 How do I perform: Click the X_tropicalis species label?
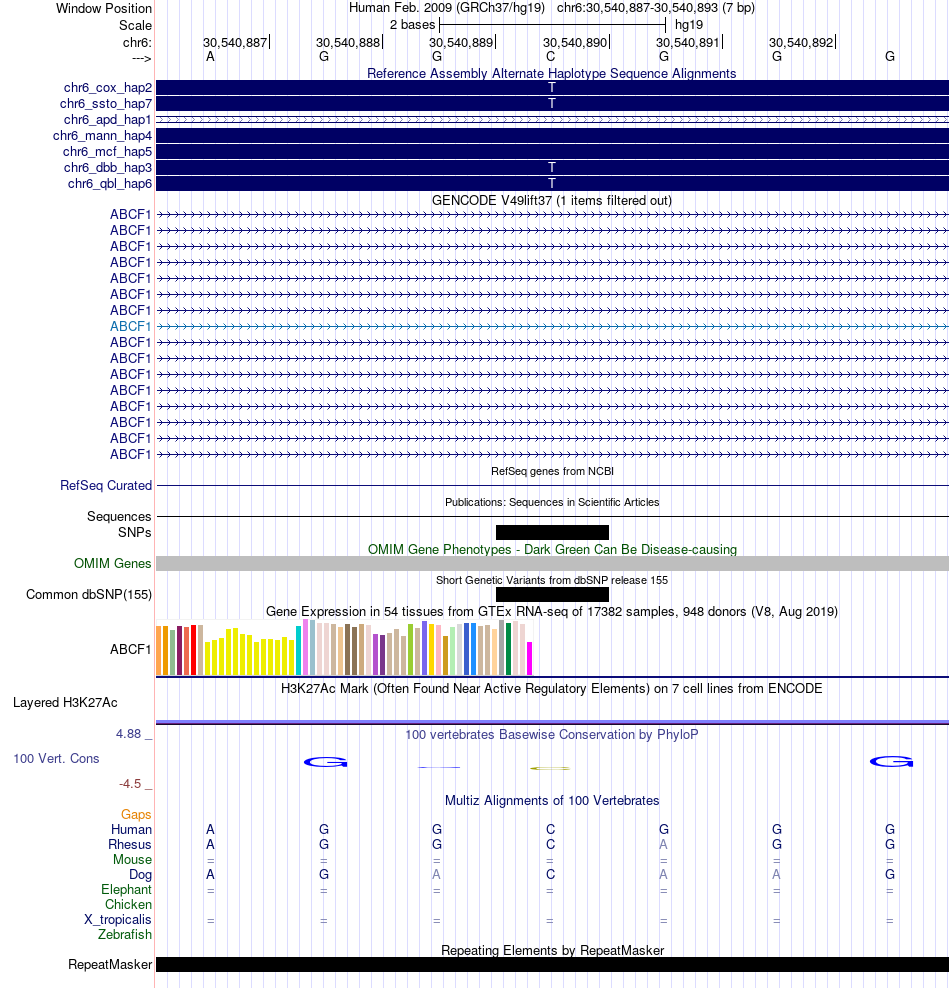pos(118,920)
